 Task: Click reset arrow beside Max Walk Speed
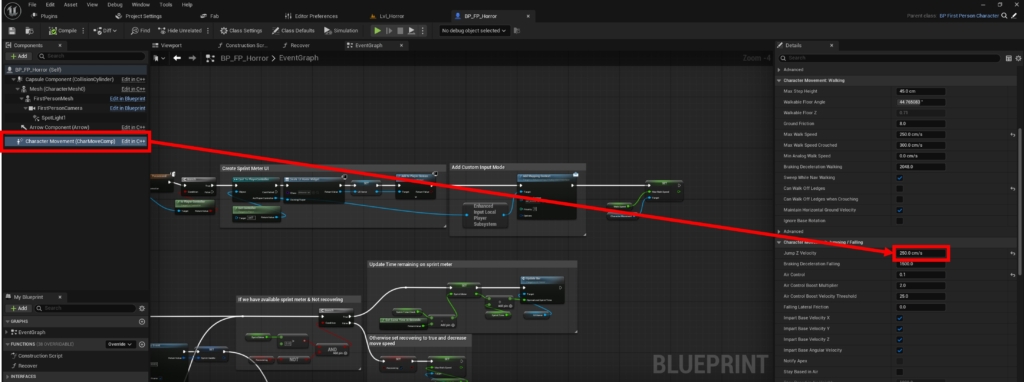(1013, 135)
